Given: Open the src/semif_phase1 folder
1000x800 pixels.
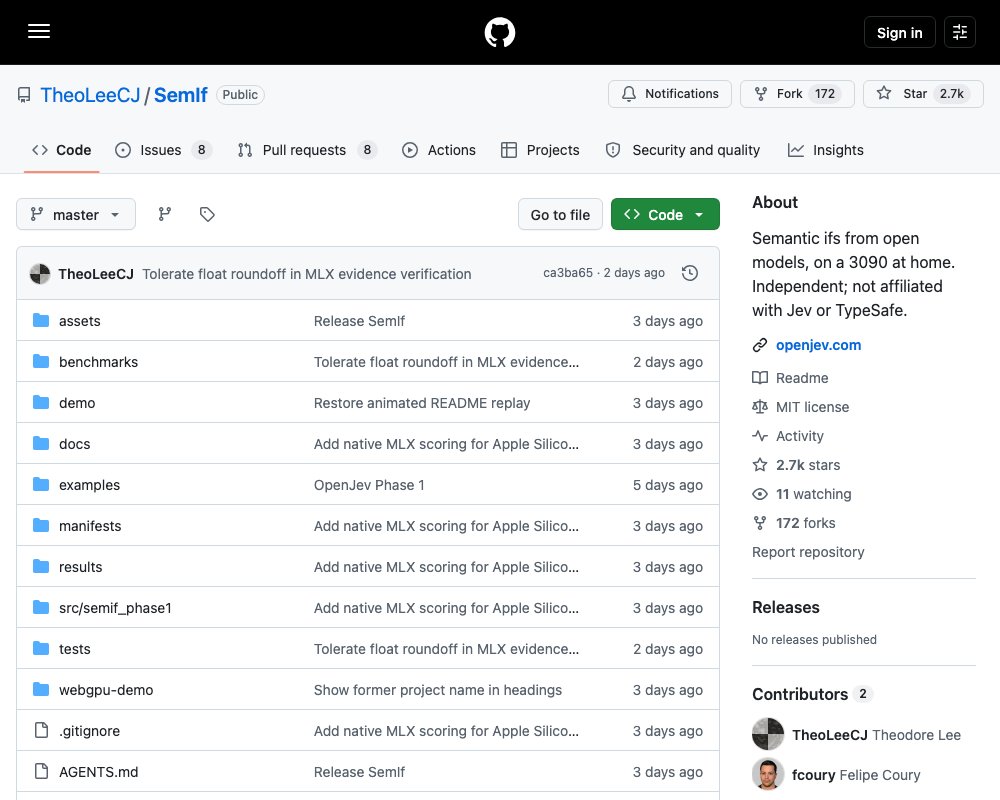Looking at the screenshot, I should pyautogui.click(x=115, y=608).
